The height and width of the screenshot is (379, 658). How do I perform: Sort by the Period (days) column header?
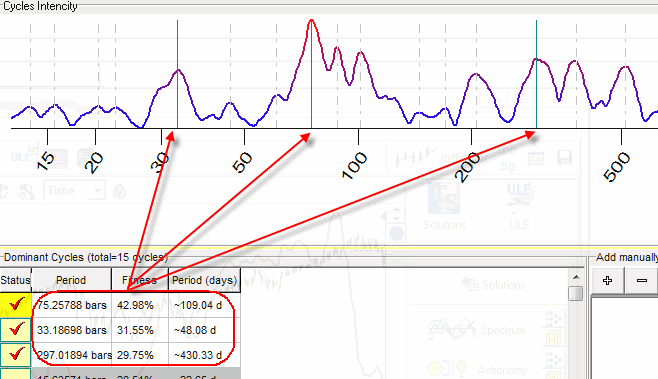[x=204, y=280]
